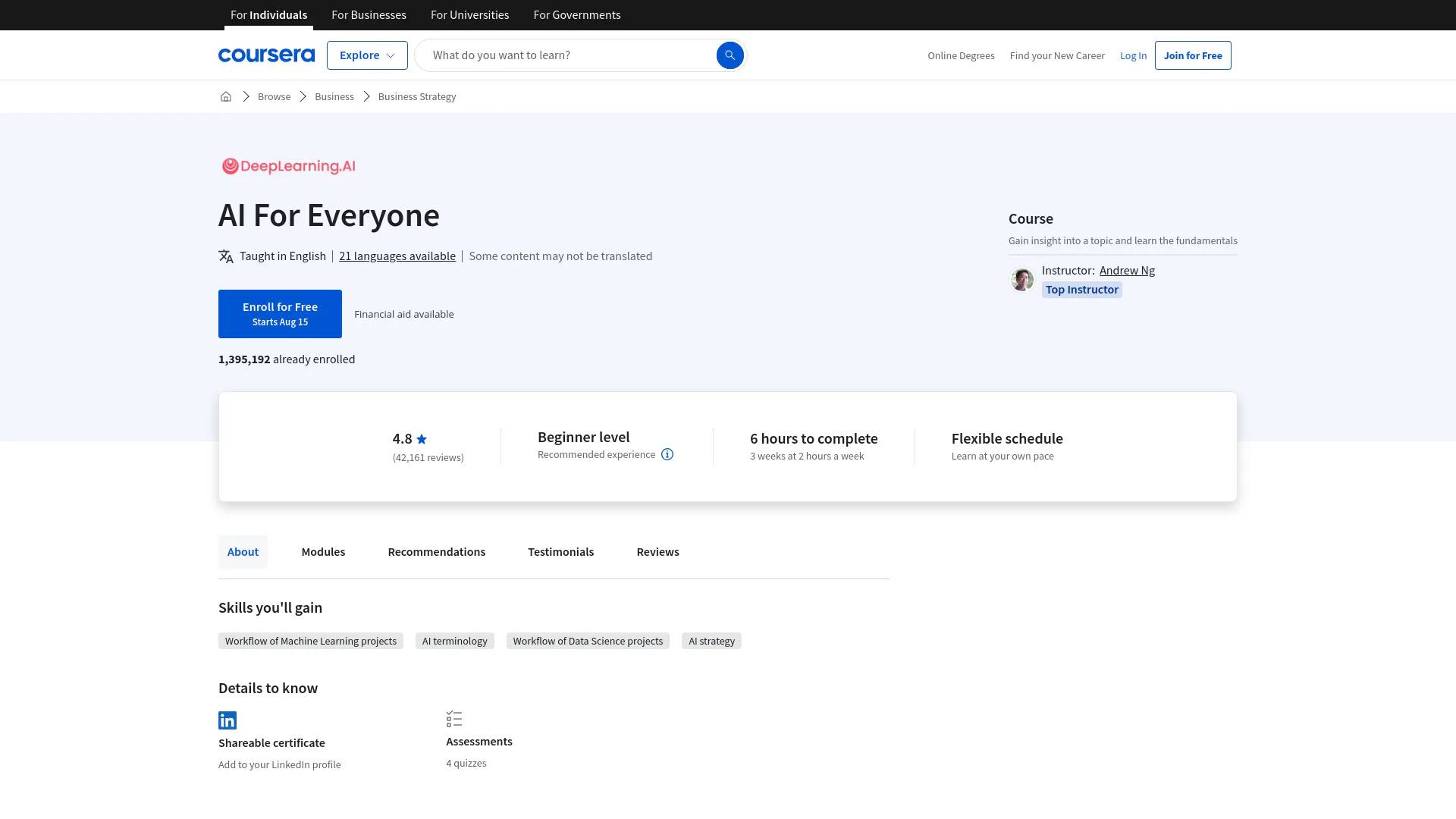
Task: Click the 6 hours to complete text
Action: 814,439
